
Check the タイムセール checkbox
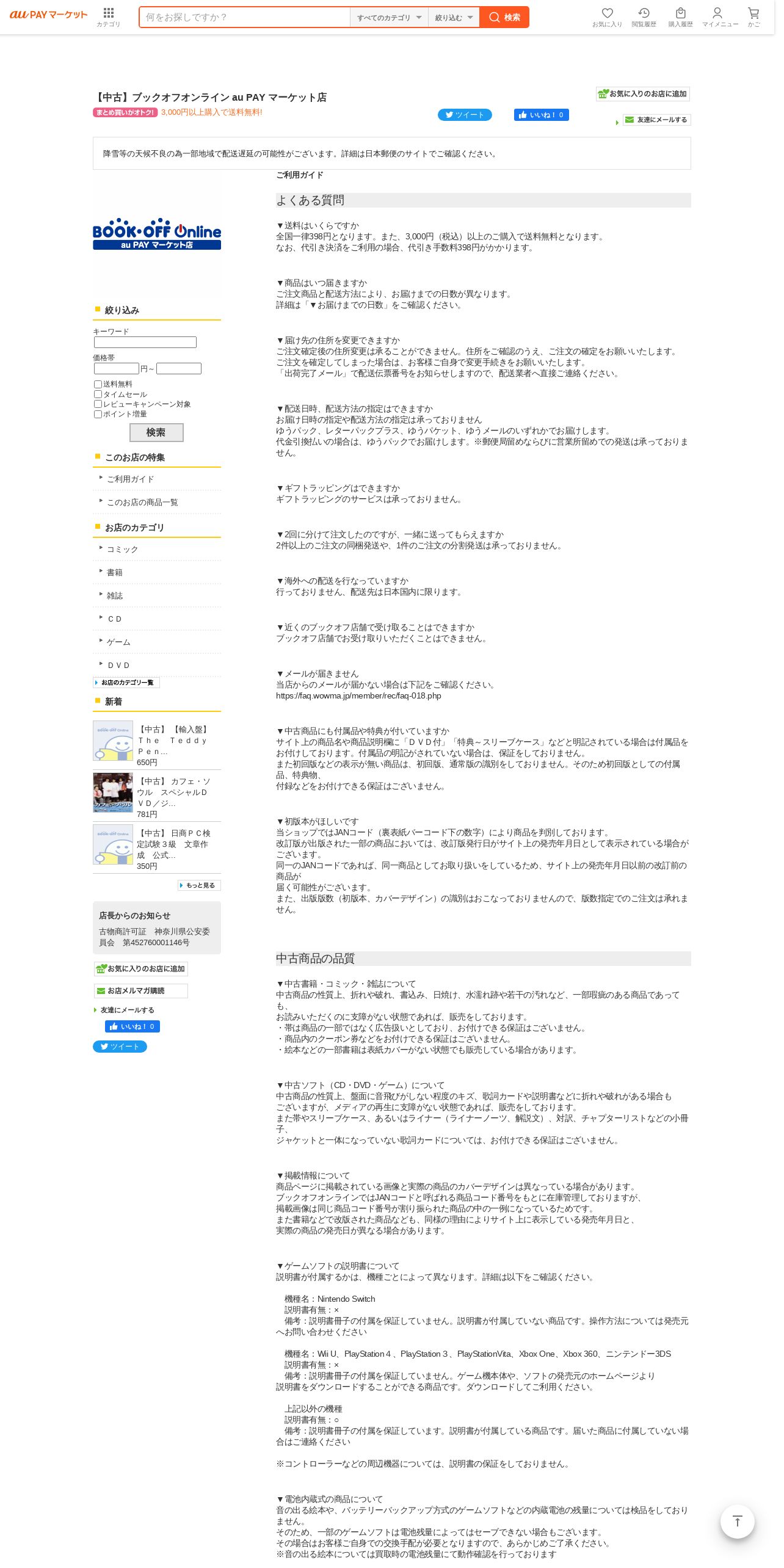tap(98, 394)
